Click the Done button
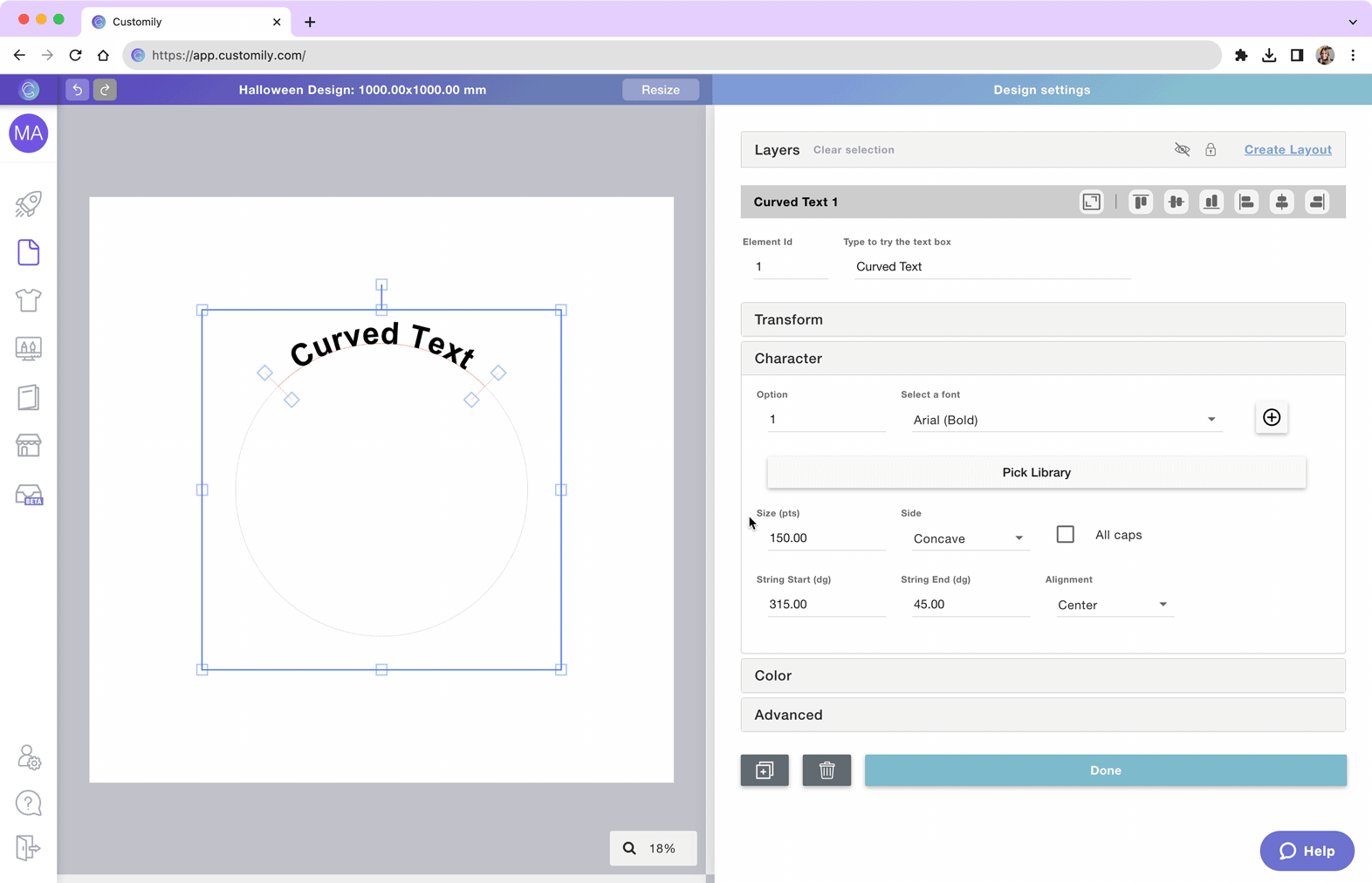1372x883 pixels. point(1105,770)
